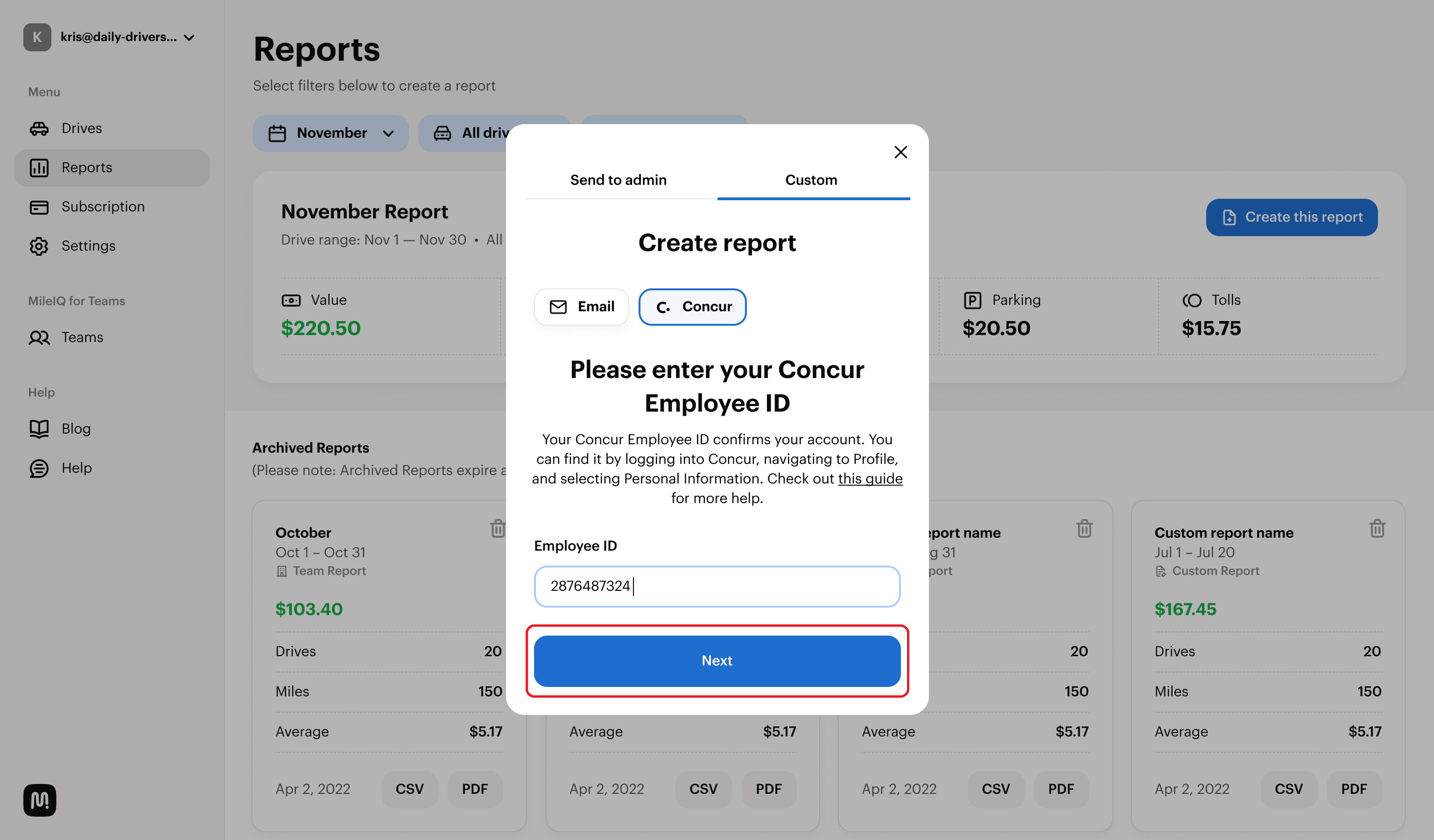Open the Blog link in sidebar
Viewport: 1434px width, 840px height.
(112, 429)
